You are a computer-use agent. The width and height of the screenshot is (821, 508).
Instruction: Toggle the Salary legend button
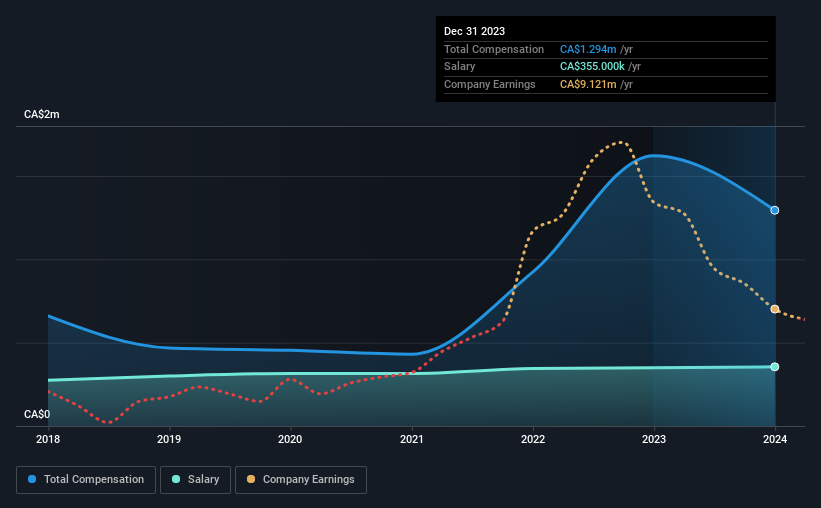click(x=195, y=480)
